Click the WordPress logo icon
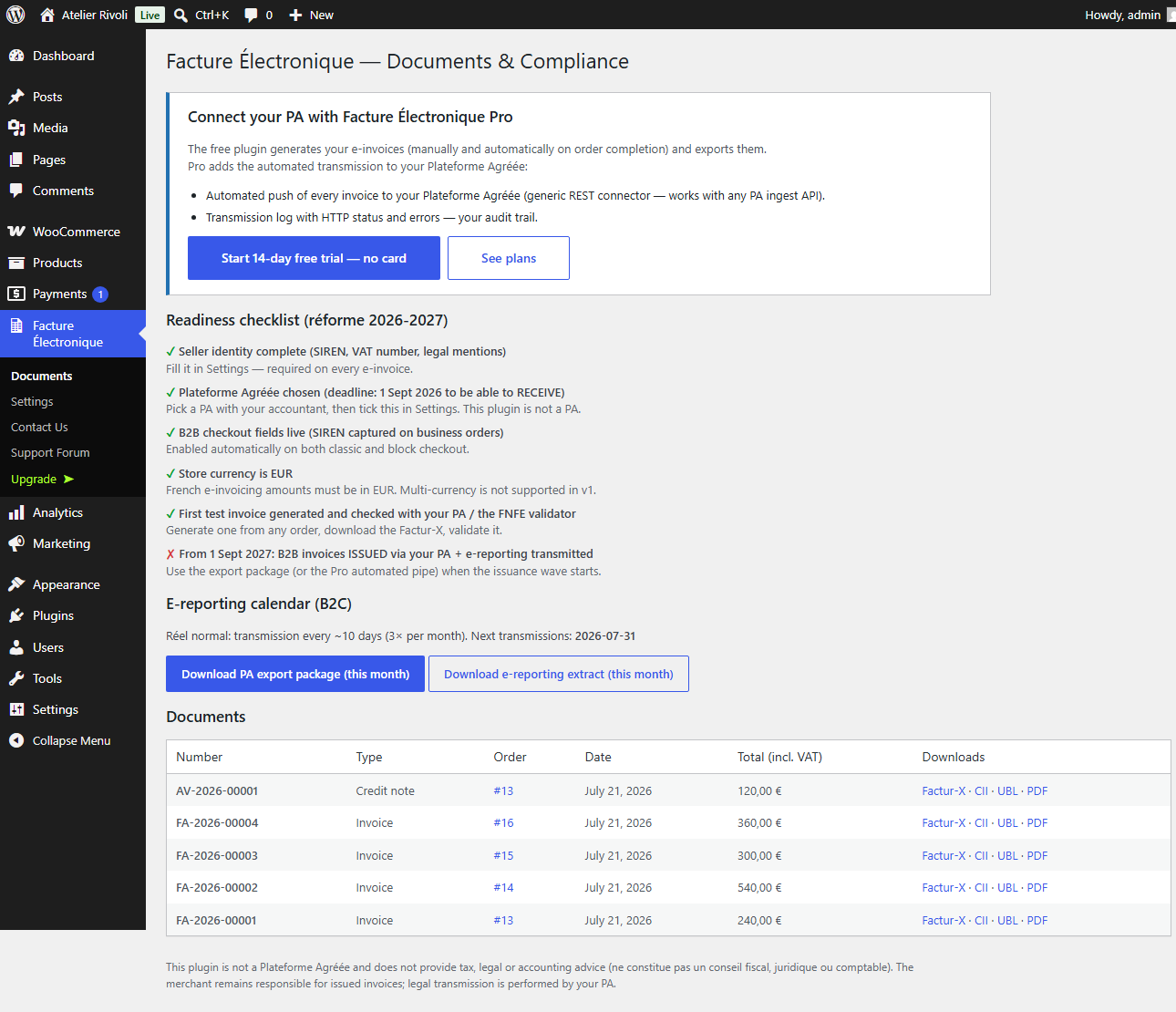Screen dimensions: 1176x1012 (15, 15)
